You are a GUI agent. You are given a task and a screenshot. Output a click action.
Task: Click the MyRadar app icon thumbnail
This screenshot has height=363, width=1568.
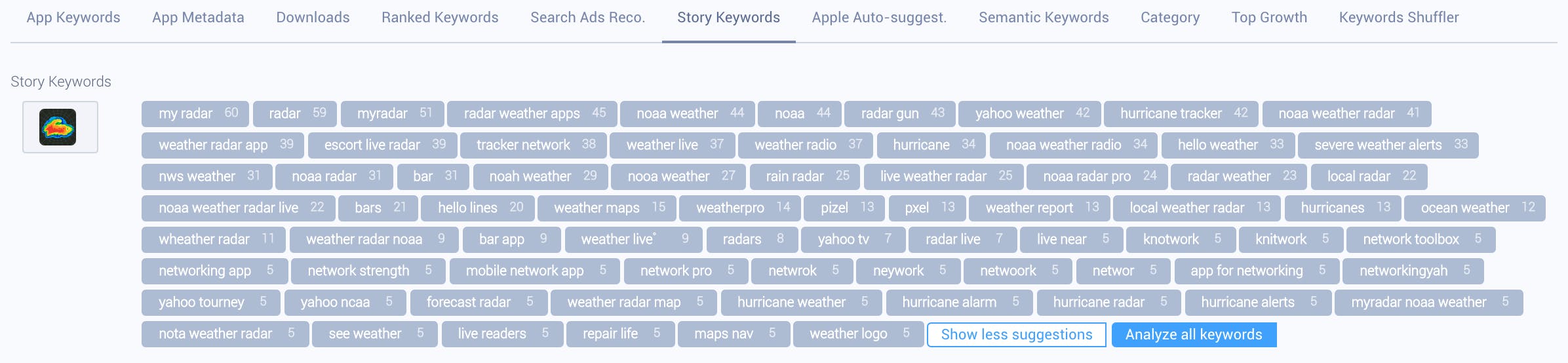tap(59, 127)
